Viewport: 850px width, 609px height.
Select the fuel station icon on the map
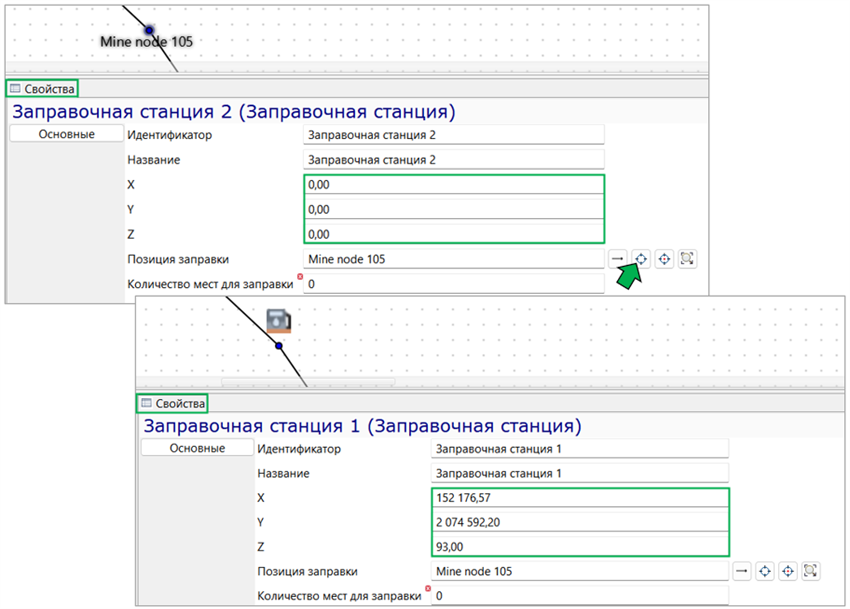click(x=279, y=320)
